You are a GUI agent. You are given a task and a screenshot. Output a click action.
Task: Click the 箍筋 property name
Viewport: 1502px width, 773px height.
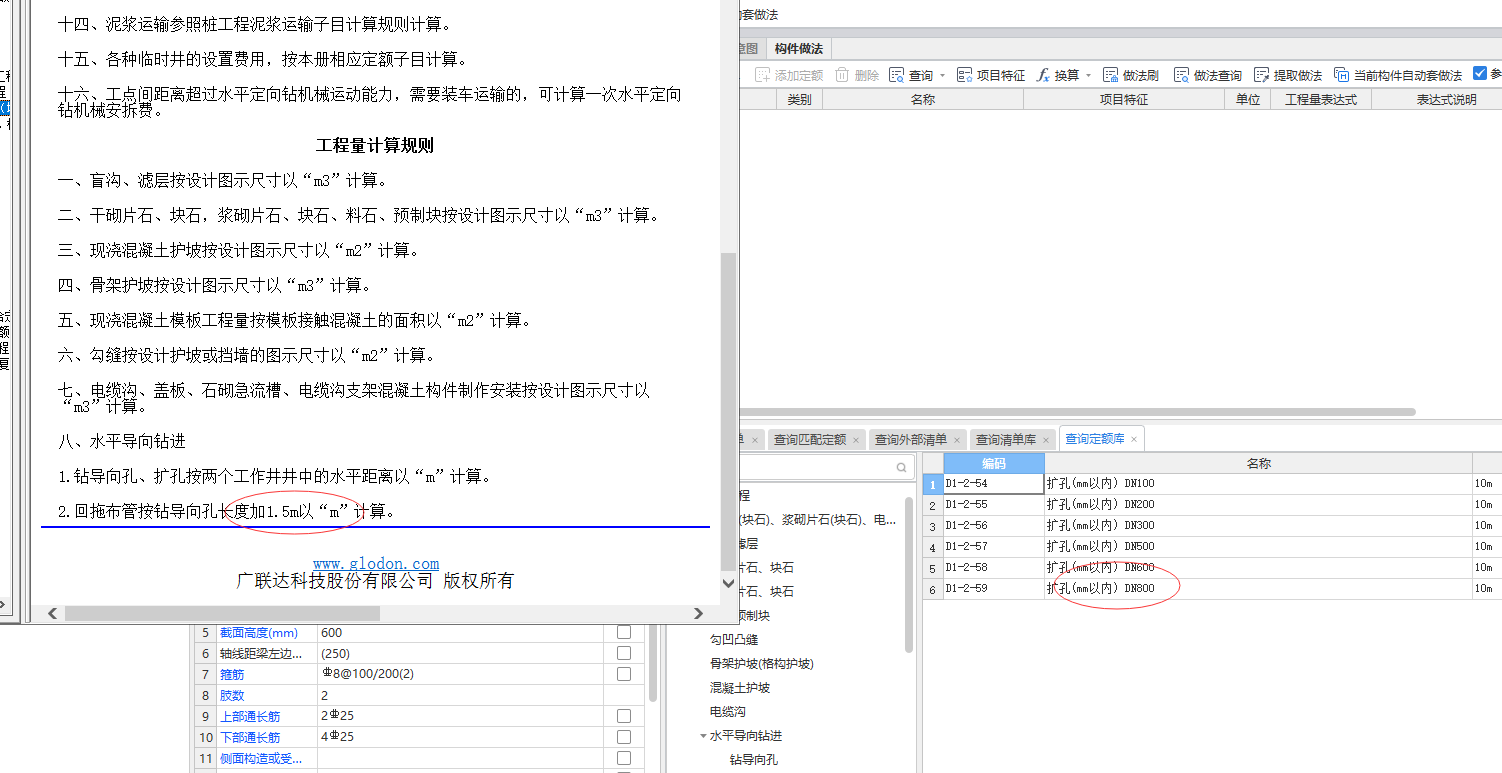point(232,674)
